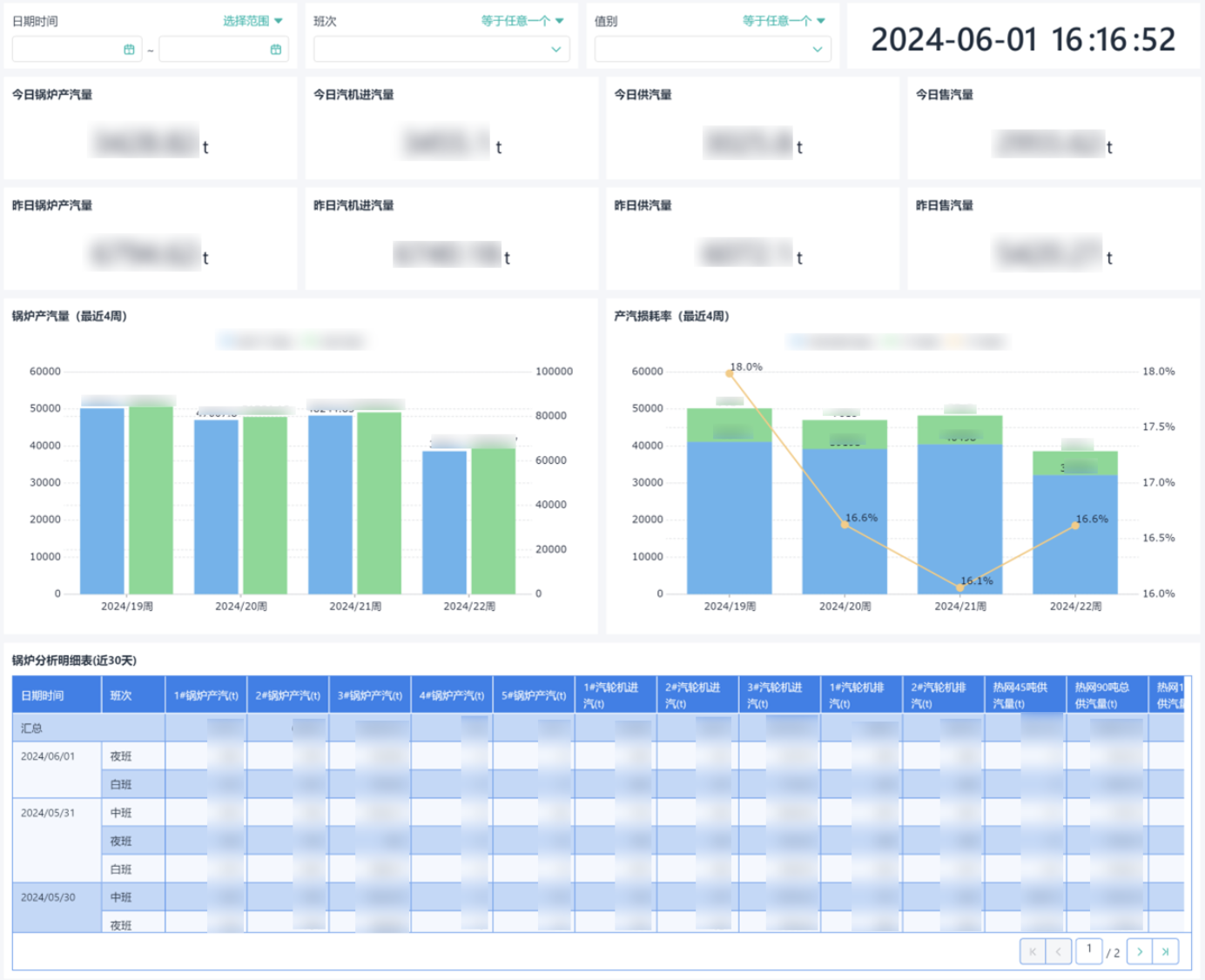Open the 等于任意一个 condition for 班次
This screenshot has height=980, width=1205.
pos(522,21)
